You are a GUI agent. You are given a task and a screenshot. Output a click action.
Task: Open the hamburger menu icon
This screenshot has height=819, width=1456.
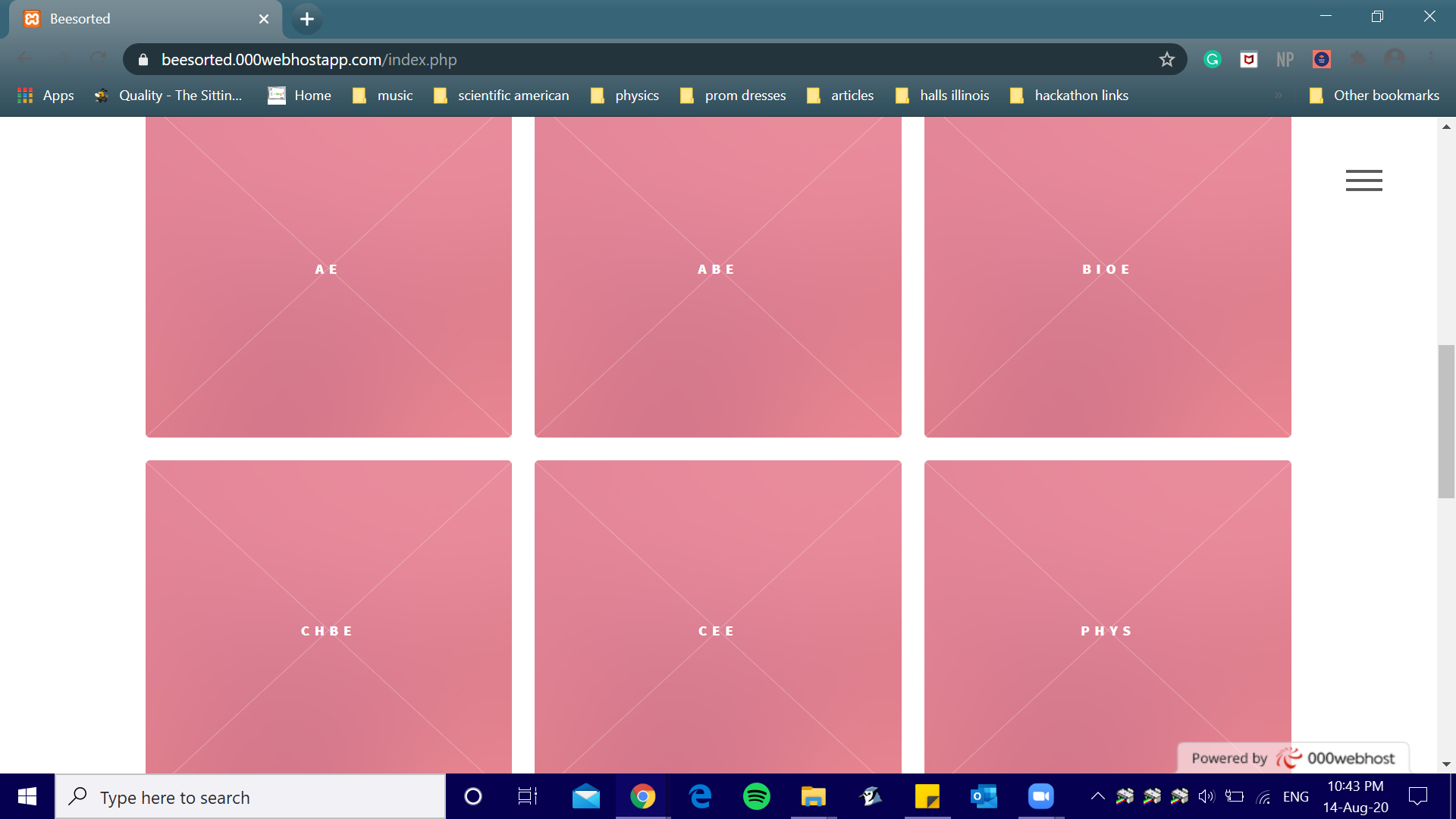point(1363,180)
